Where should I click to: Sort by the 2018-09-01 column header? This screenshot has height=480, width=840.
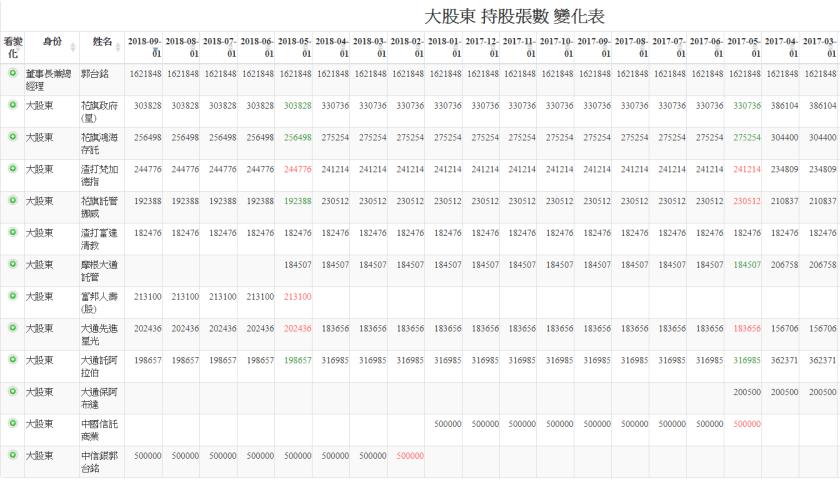[x=145, y=47]
